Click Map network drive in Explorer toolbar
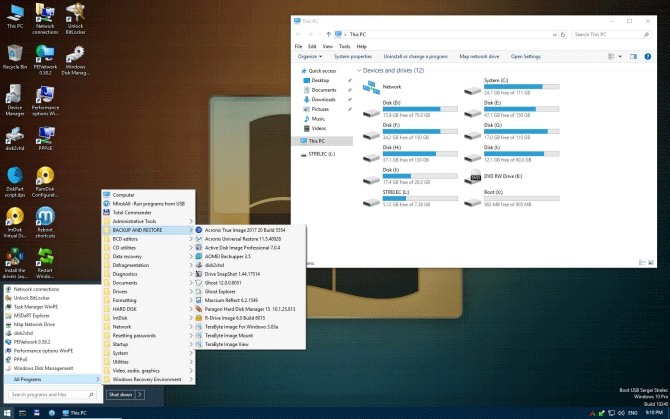Viewport: 670px width, 419px height. point(479,56)
